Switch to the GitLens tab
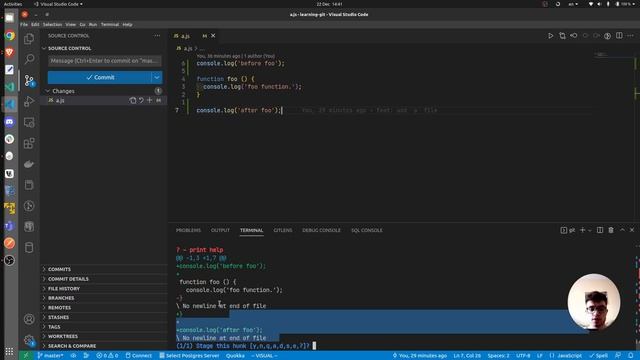The width and height of the screenshot is (640, 360). (282, 230)
